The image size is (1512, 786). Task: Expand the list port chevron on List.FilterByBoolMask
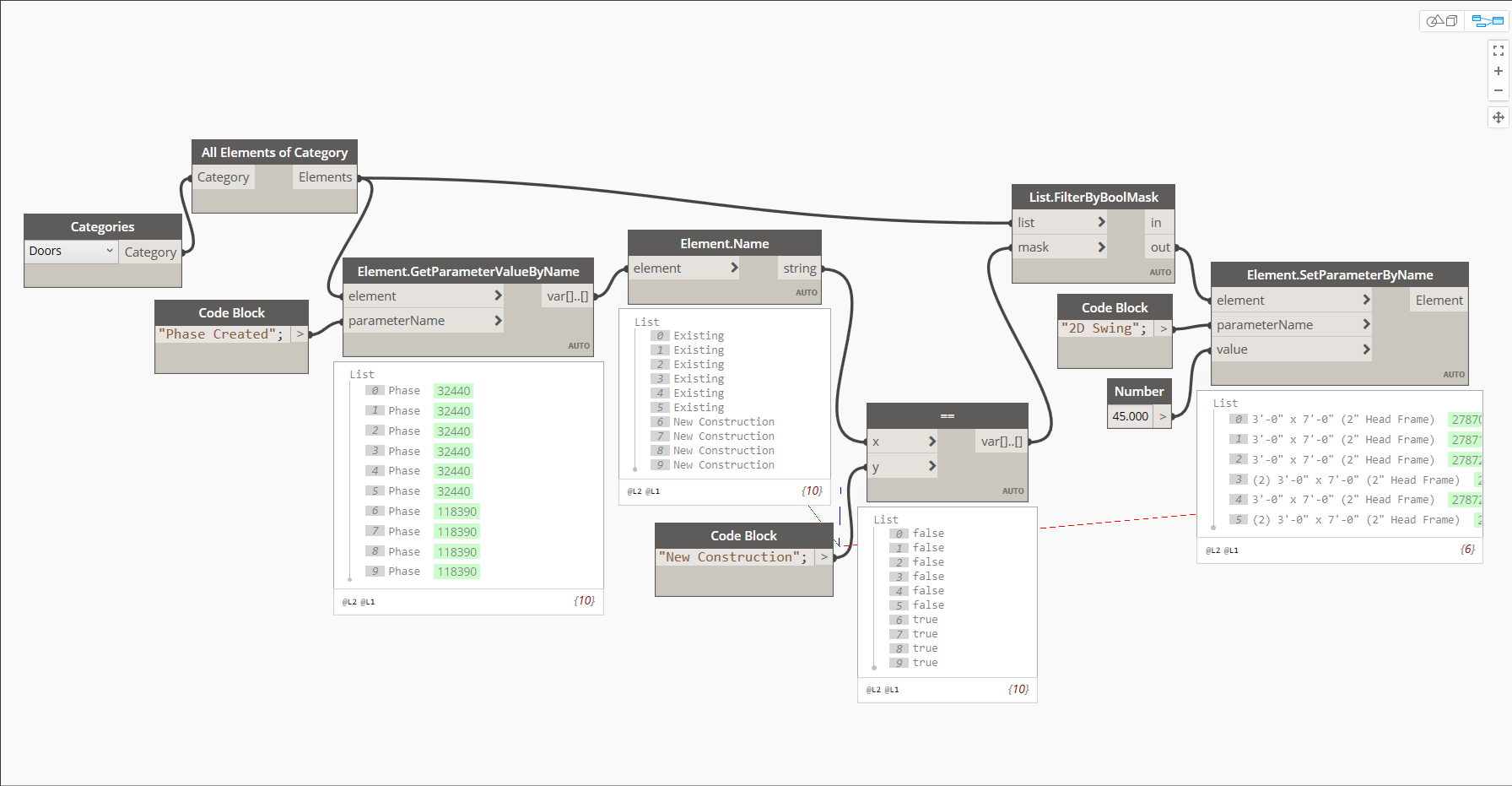pos(1101,222)
